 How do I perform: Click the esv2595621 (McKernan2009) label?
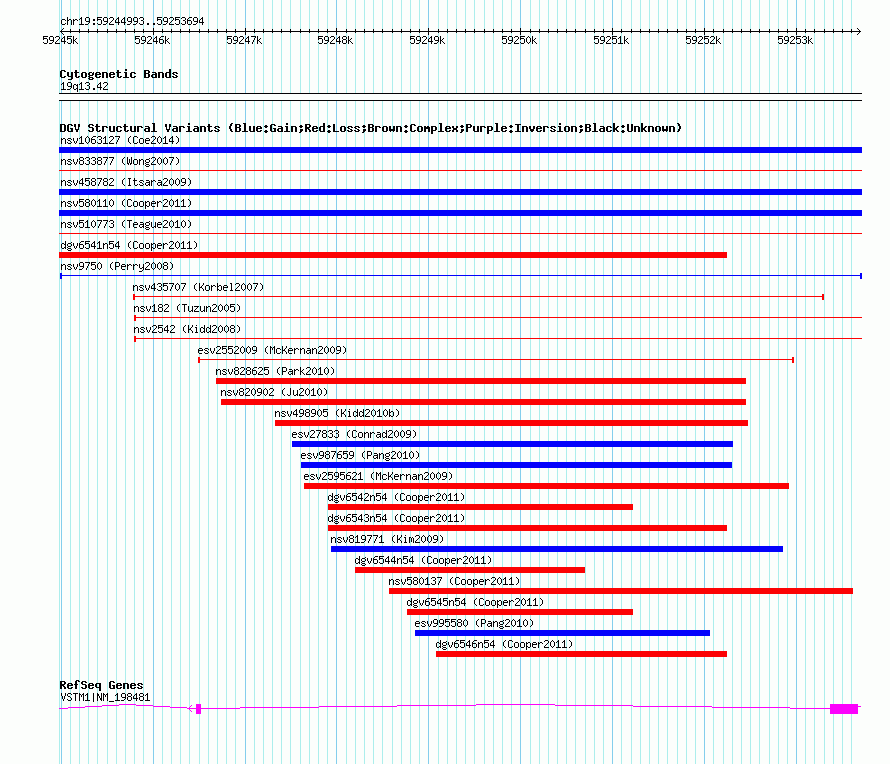378,476
